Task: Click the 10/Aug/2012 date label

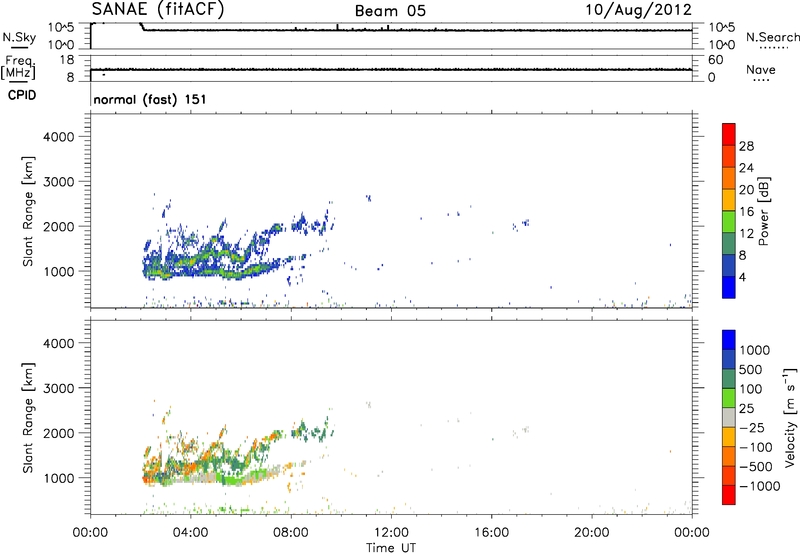Action: (x=638, y=10)
